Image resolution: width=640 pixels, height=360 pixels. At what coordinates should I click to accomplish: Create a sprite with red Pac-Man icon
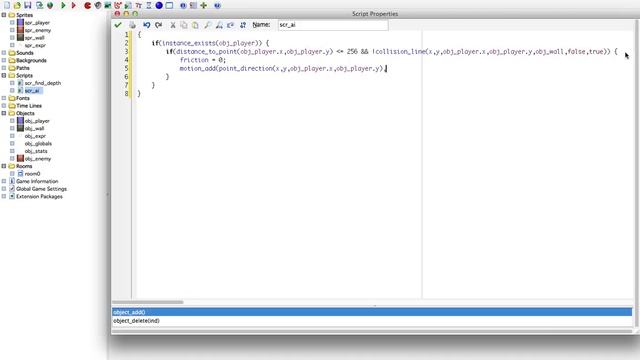pyautogui.click(x=87, y=5)
